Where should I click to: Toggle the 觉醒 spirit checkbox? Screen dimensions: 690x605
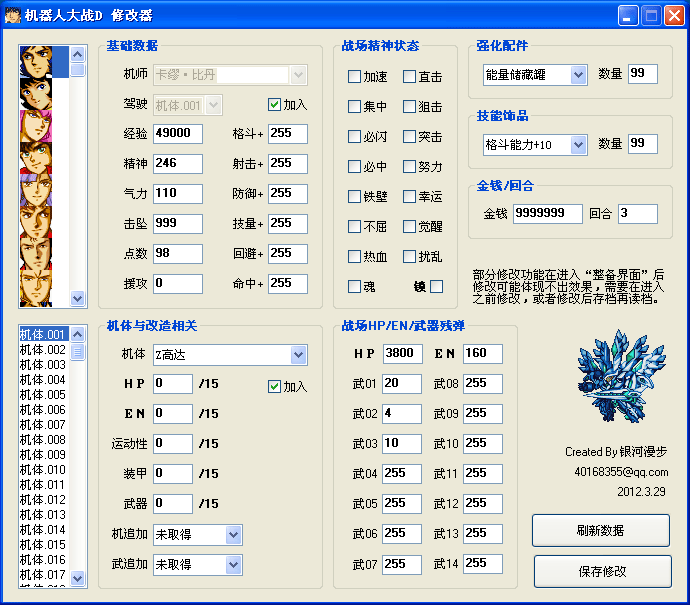coord(410,227)
